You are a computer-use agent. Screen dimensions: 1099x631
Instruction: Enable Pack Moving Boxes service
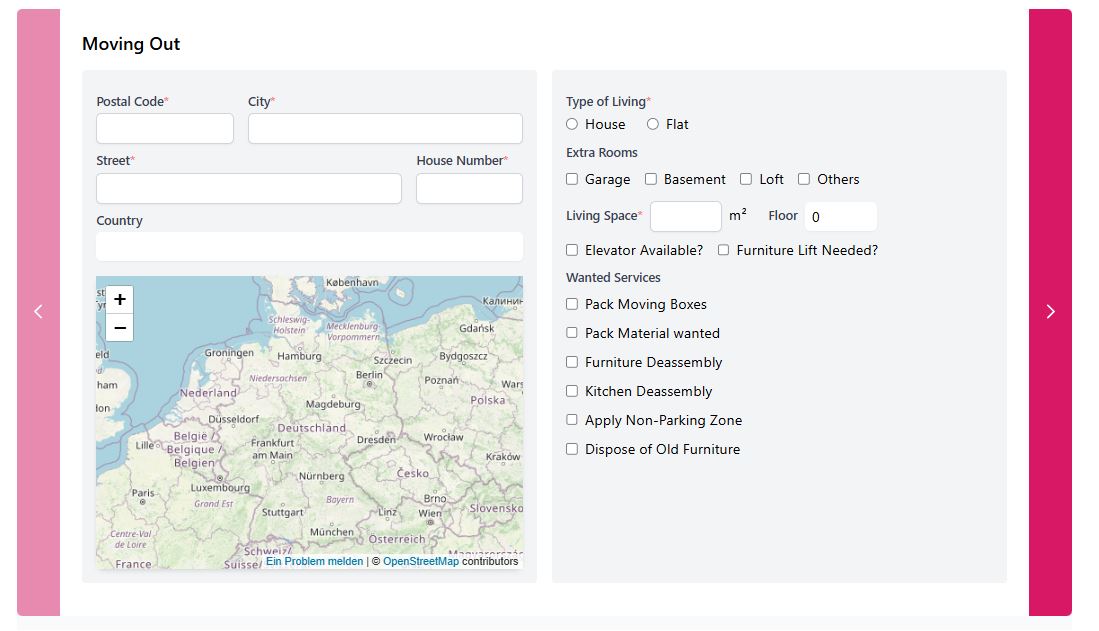point(572,304)
